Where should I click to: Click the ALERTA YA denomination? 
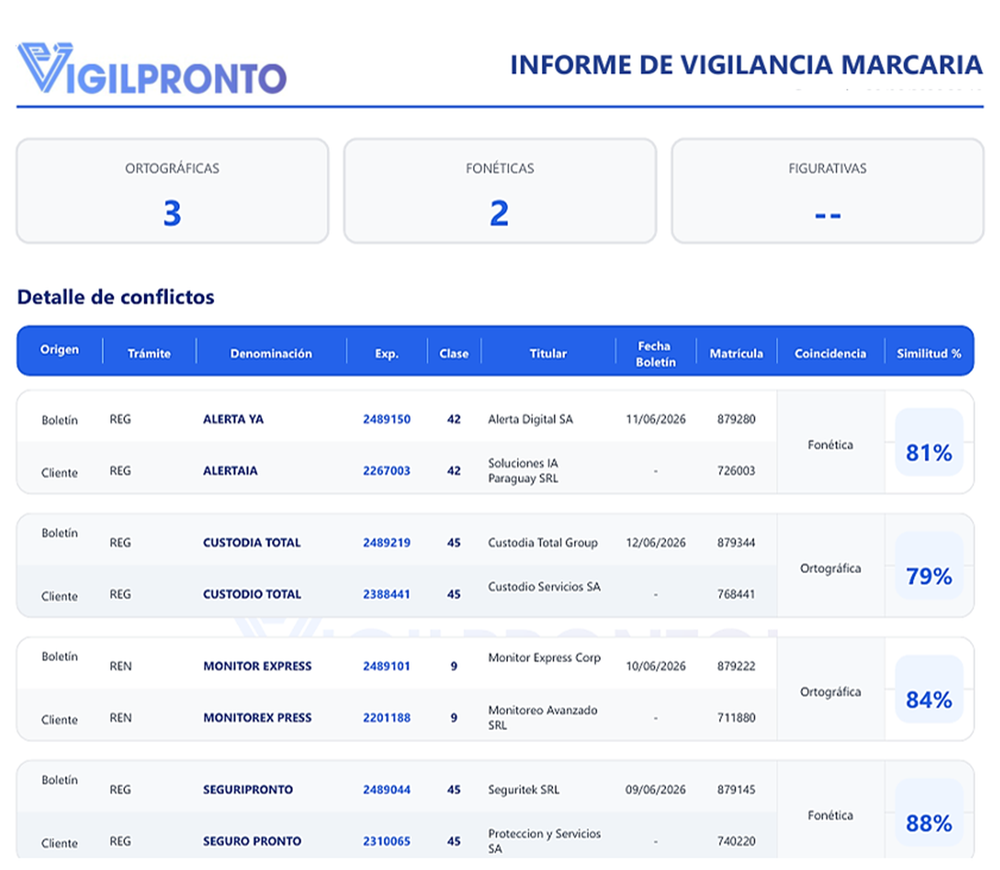(233, 419)
